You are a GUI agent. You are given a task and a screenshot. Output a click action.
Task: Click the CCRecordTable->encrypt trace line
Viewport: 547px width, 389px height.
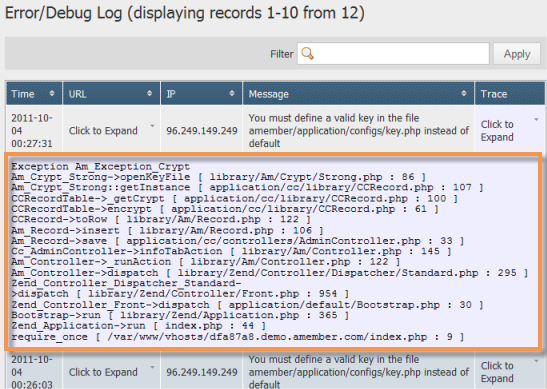pos(225,209)
